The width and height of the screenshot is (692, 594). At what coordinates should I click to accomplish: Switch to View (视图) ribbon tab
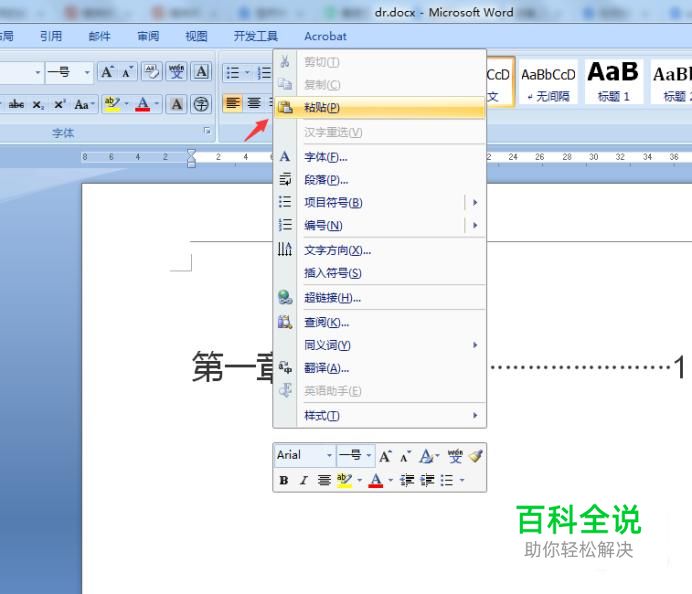196,36
